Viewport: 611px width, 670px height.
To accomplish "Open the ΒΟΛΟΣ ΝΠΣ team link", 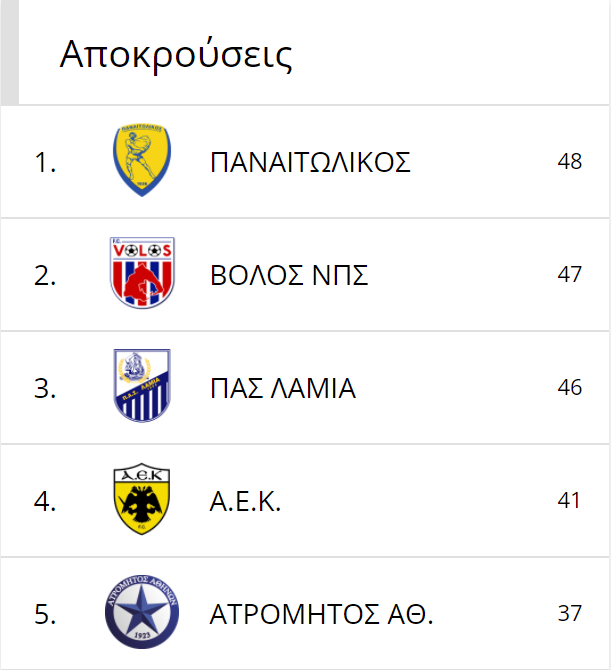I will pos(289,275).
